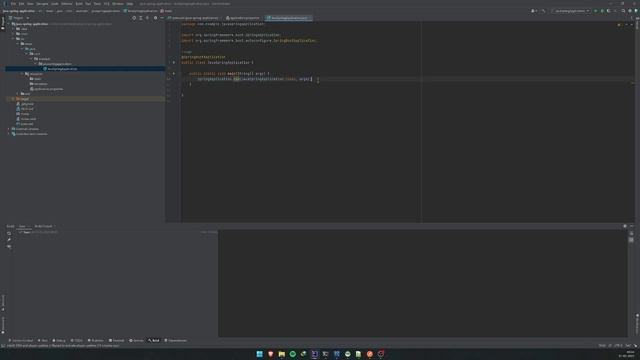This screenshot has height=360, width=640.
Task: Select HELP.md file in tree
Action: point(25,109)
